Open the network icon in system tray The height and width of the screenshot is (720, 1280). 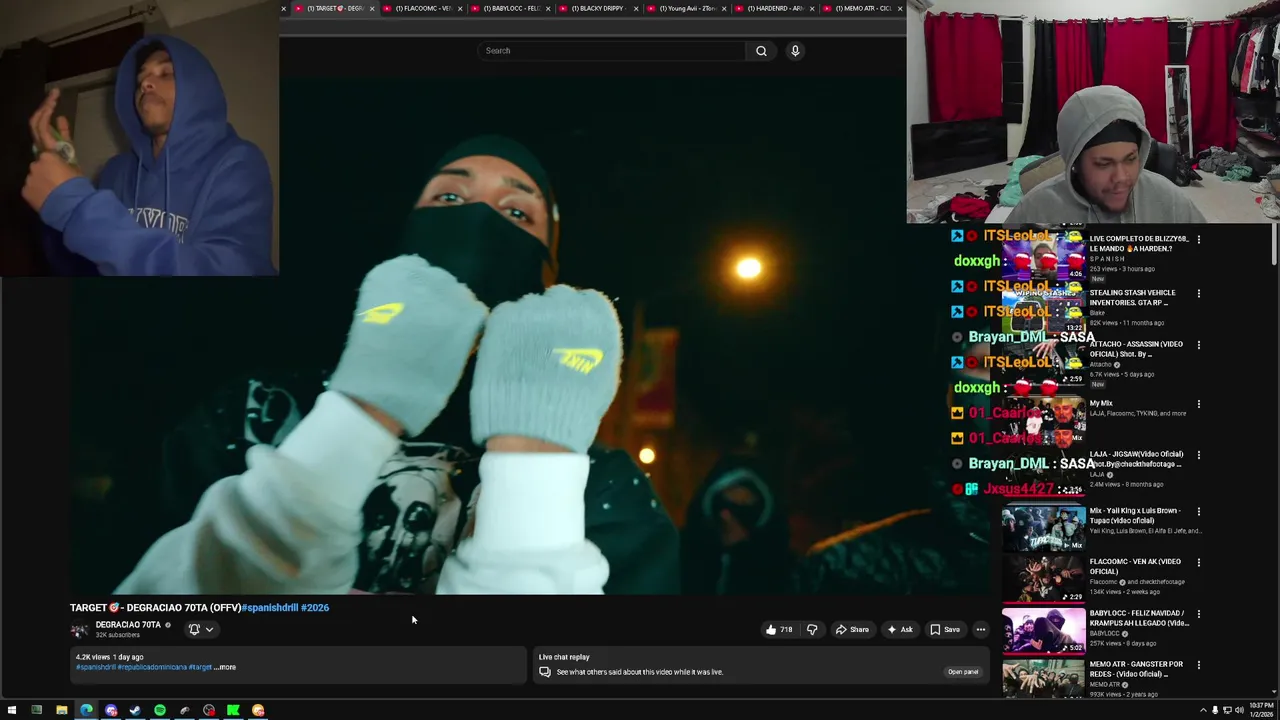(x=1227, y=710)
